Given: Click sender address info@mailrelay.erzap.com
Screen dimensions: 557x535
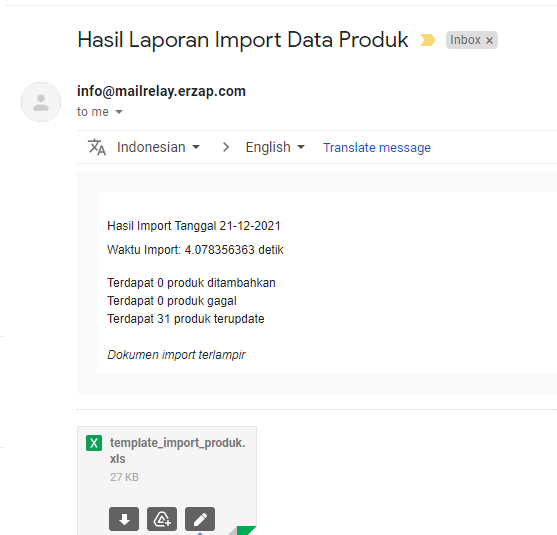Looking at the screenshot, I should pos(161,91).
